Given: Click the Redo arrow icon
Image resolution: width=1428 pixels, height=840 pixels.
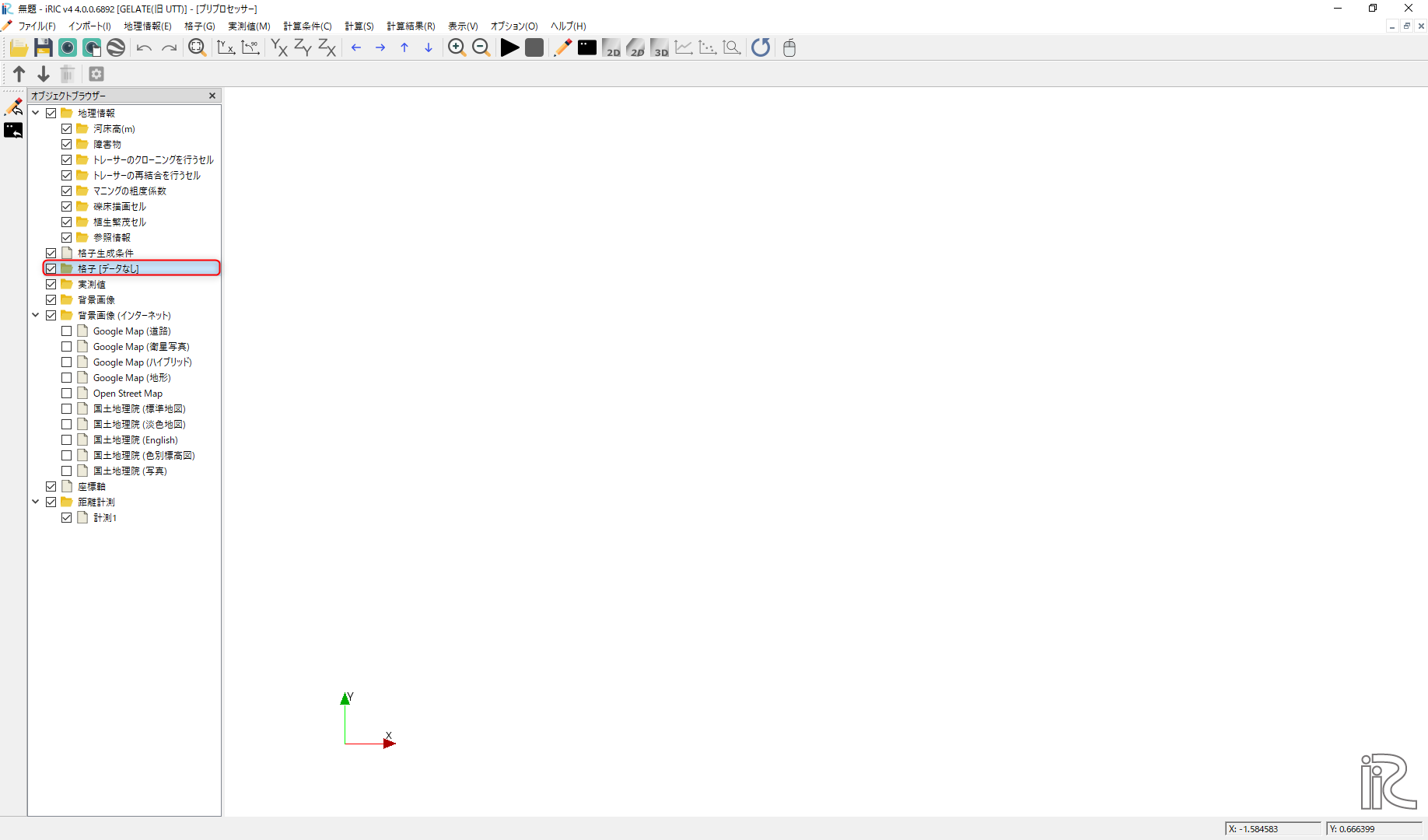Looking at the screenshot, I should pos(169,48).
